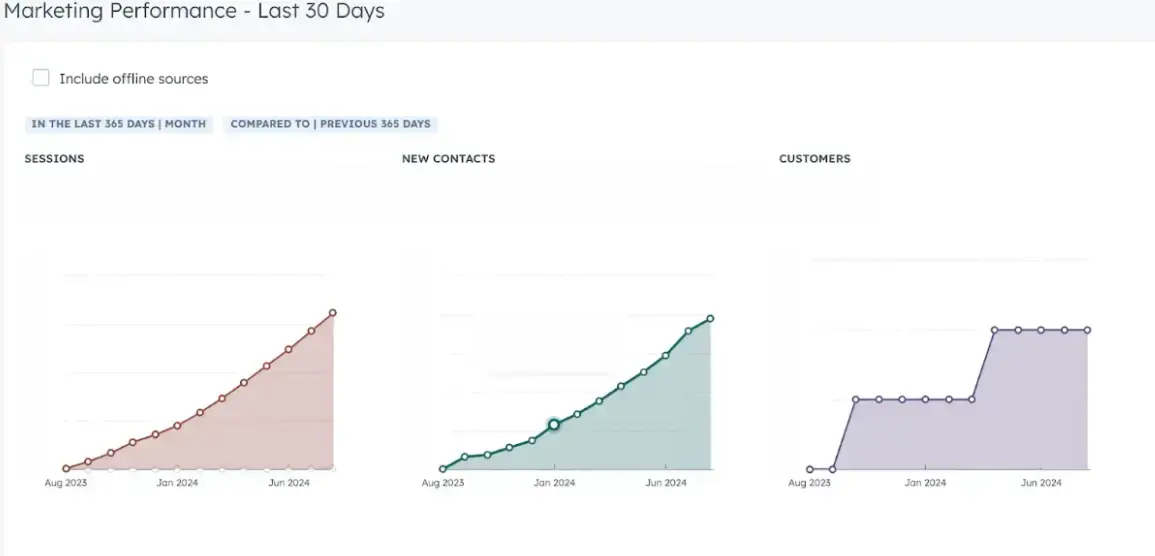Image resolution: width=1155 pixels, height=556 pixels.
Task: Select the highlighted Jan 2024 point in New Contacts
Action: (x=554, y=424)
